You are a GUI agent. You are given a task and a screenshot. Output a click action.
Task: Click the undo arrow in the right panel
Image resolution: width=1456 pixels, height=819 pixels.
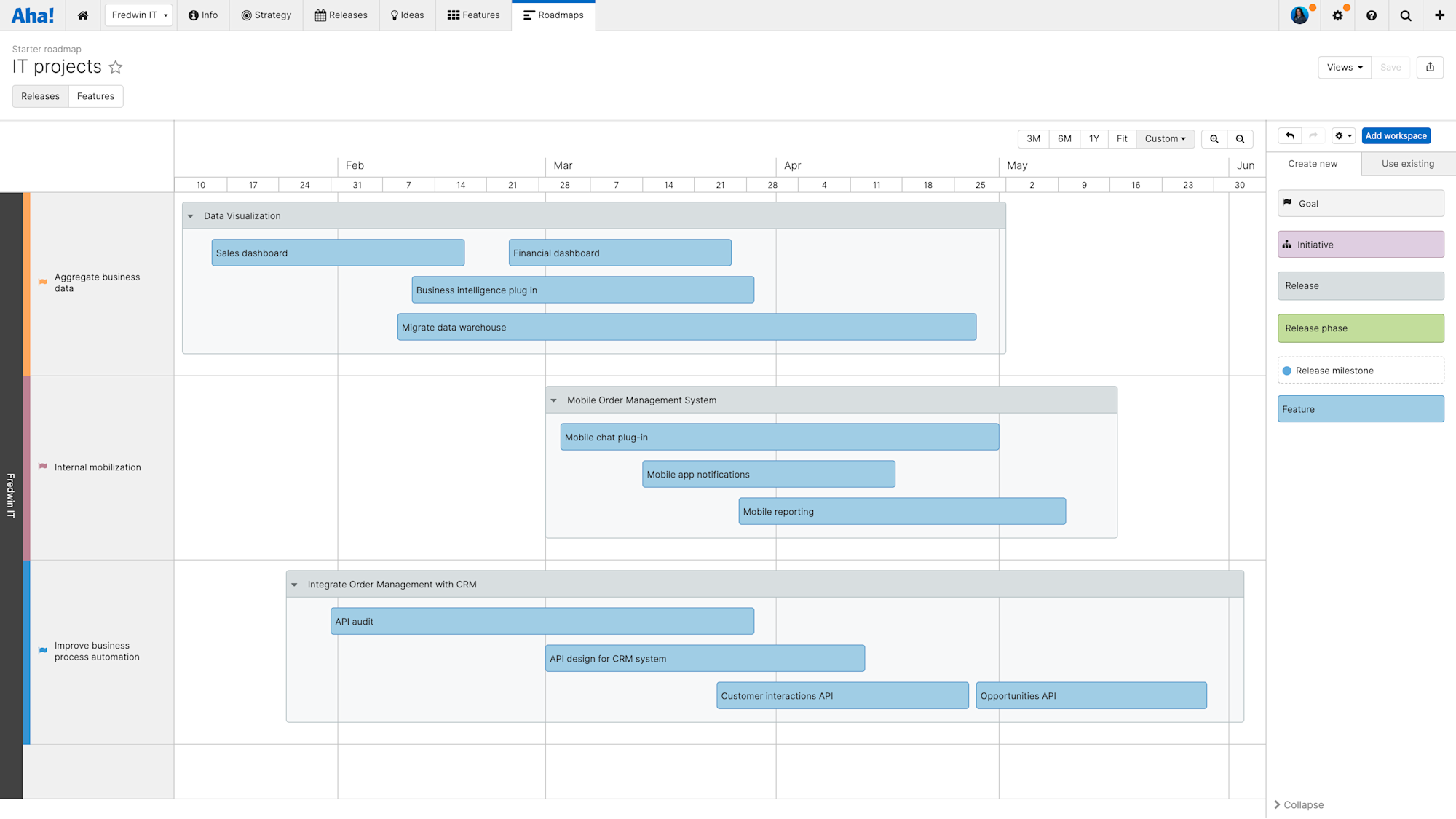coord(1289,135)
